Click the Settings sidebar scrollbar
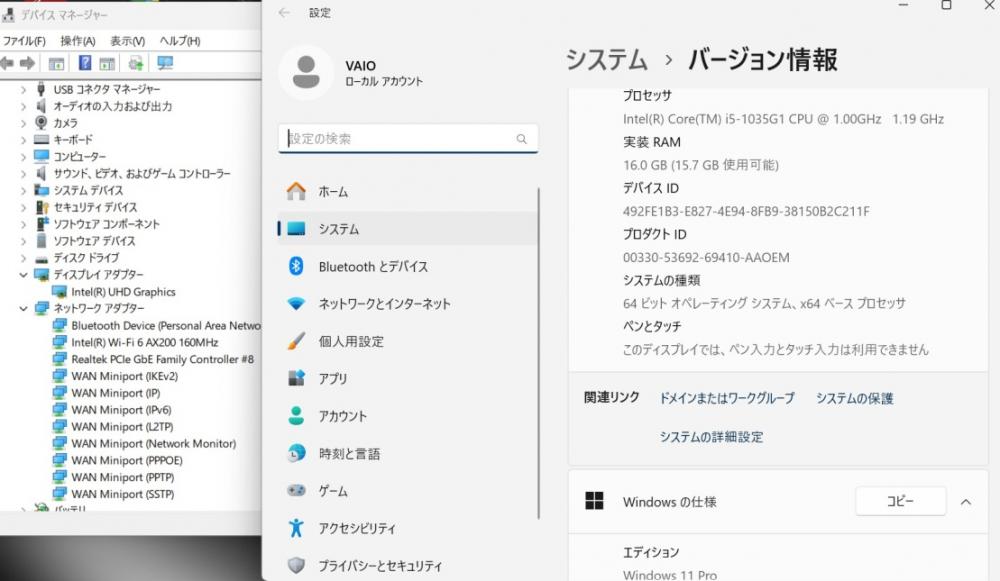1000x581 pixels. (539, 353)
